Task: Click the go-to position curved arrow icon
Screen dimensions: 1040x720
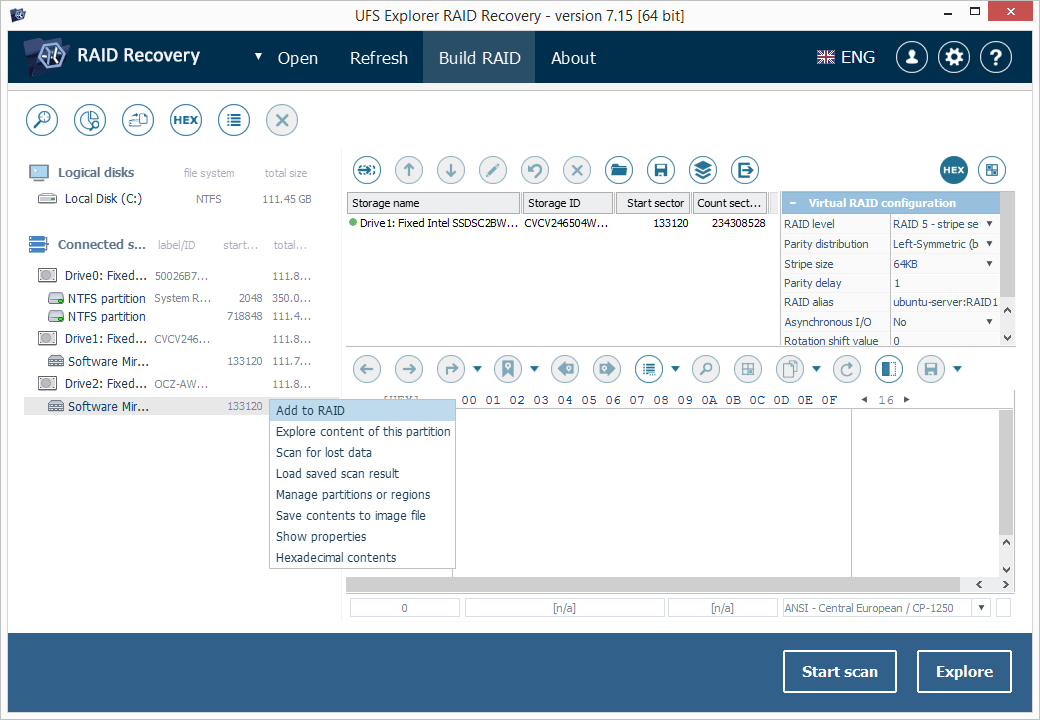Action: click(x=451, y=369)
